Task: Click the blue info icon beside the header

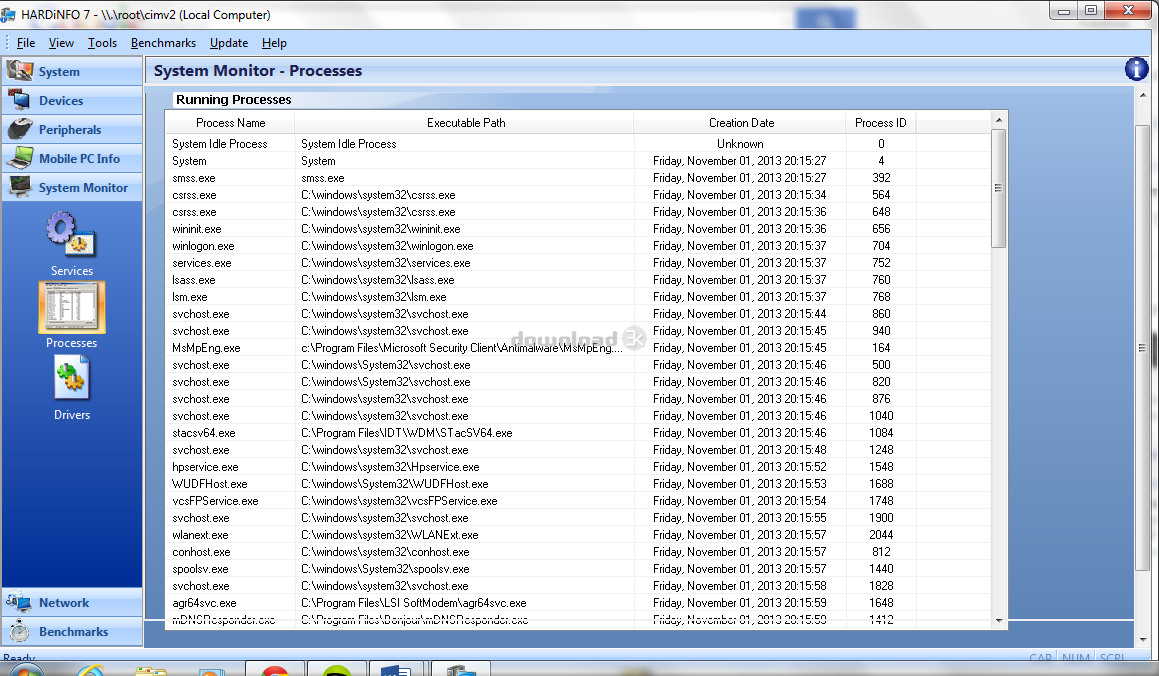Action: click(x=1136, y=69)
